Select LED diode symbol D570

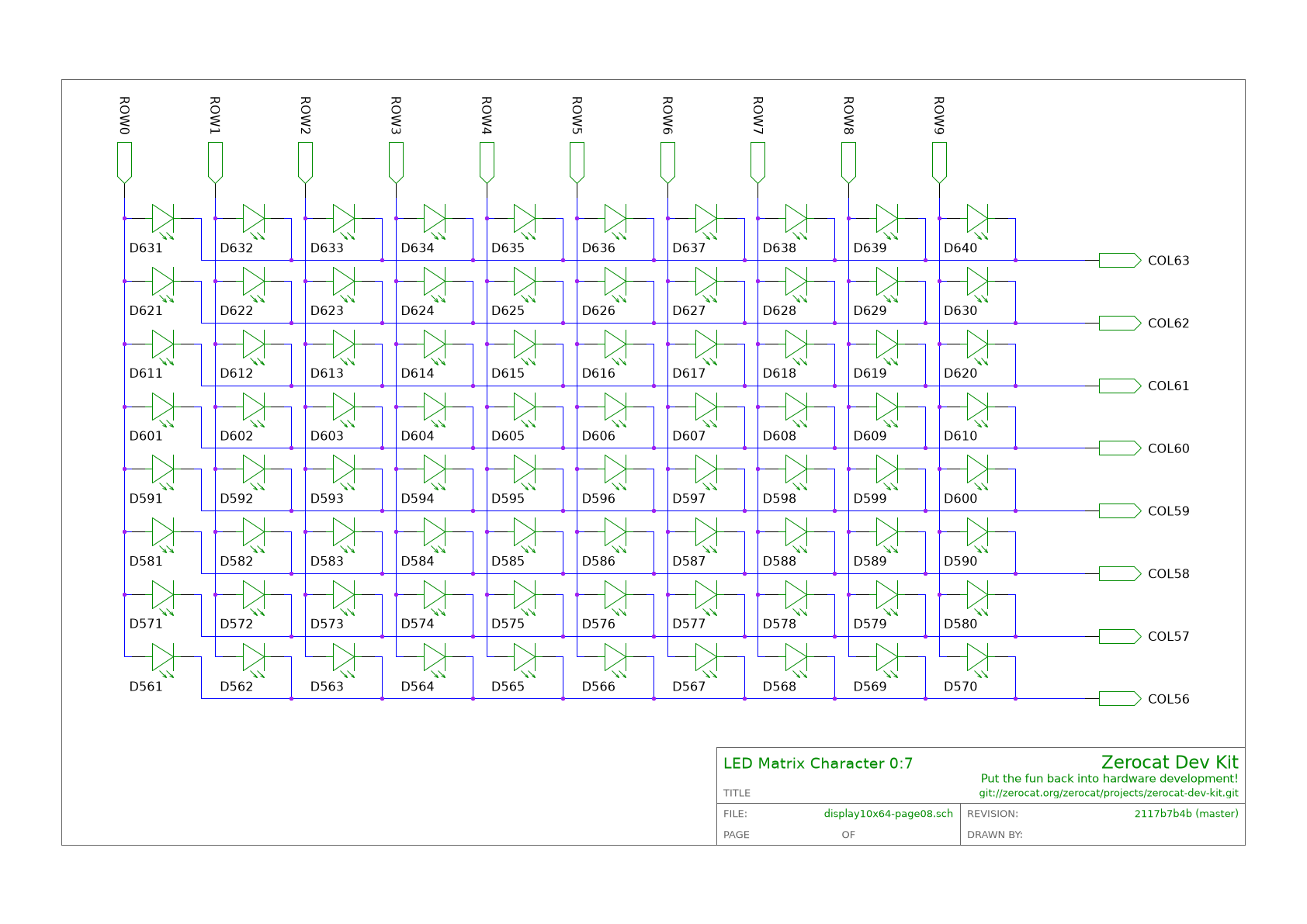pyautogui.click(x=977, y=659)
